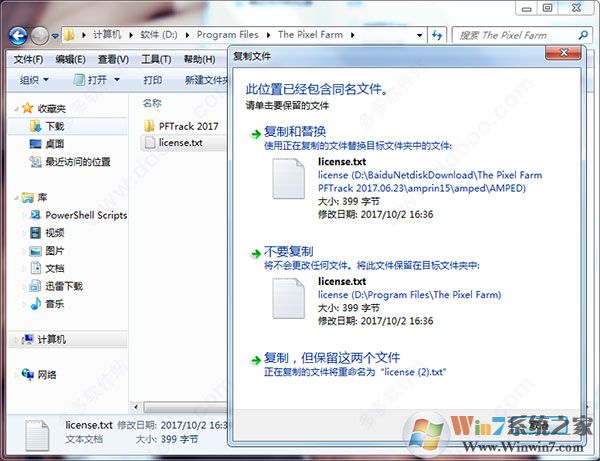Select the 文档 library
Screen dimensions: 600x461
click(x=55, y=269)
